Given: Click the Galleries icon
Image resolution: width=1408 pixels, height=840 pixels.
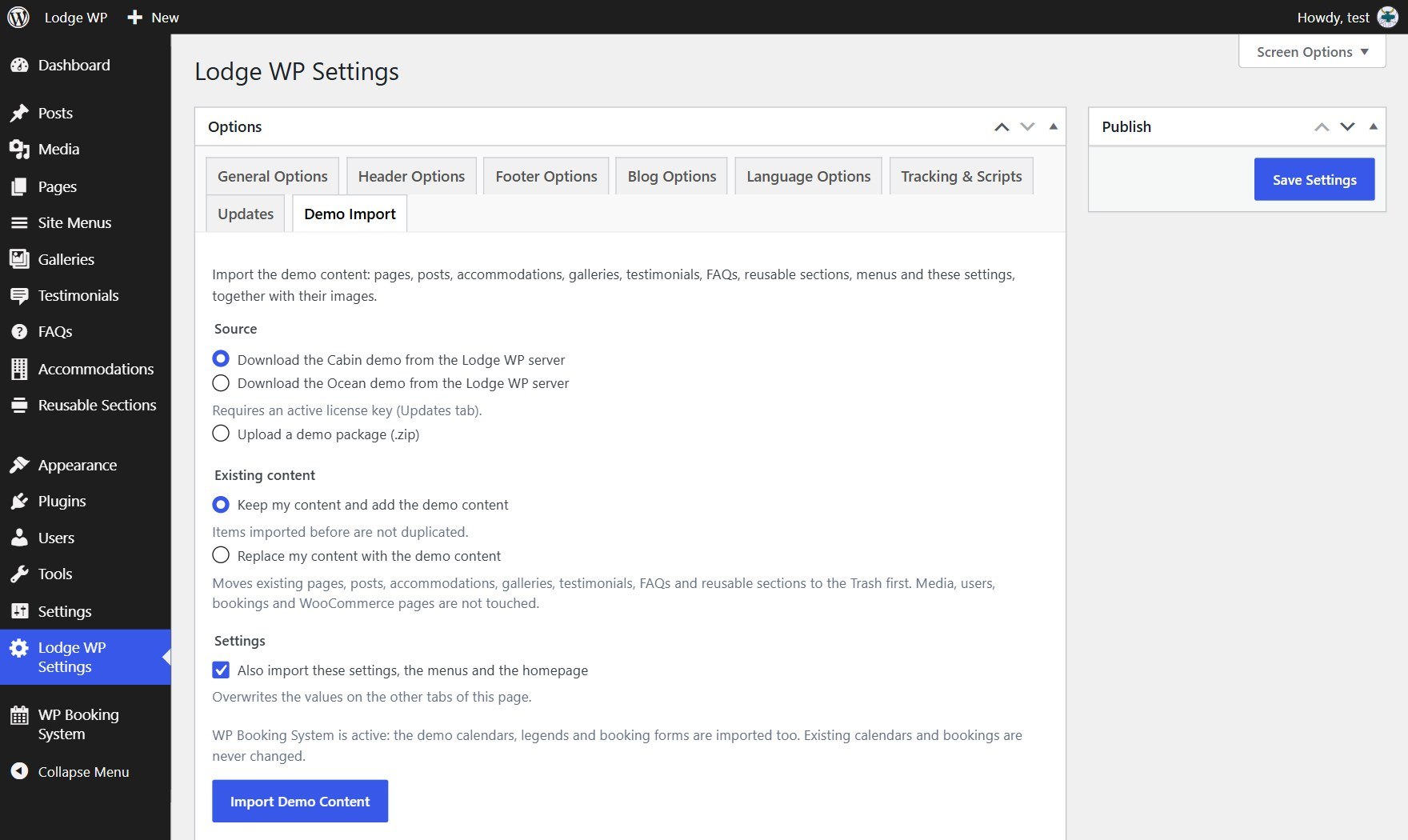Looking at the screenshot, I should point(19,259).
